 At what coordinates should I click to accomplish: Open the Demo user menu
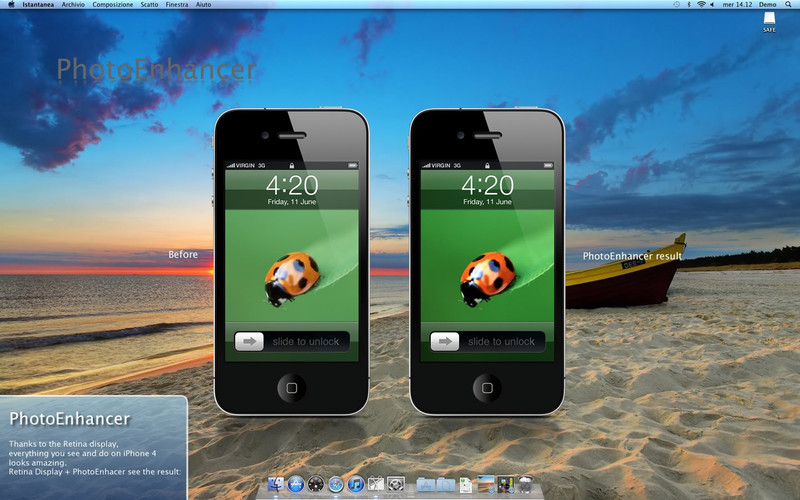click(x=767, y=5)
